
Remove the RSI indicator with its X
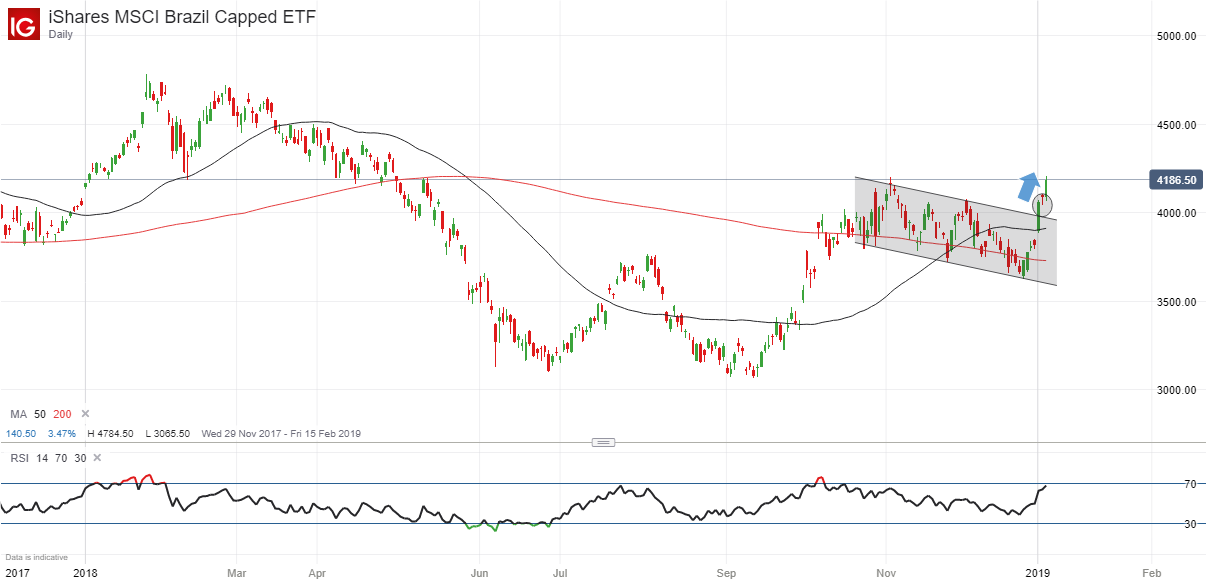click(x=97, y=457)
